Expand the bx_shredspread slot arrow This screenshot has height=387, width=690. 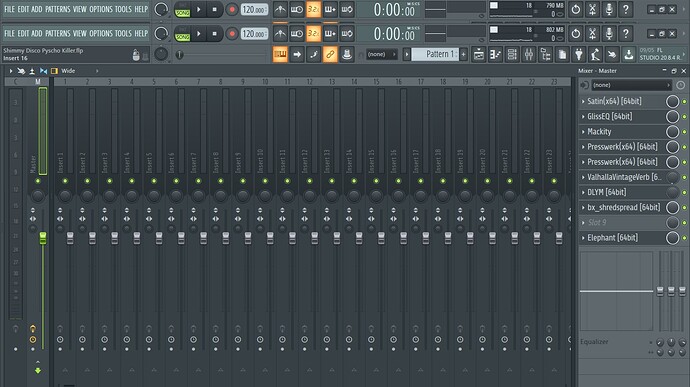point(584,207)
